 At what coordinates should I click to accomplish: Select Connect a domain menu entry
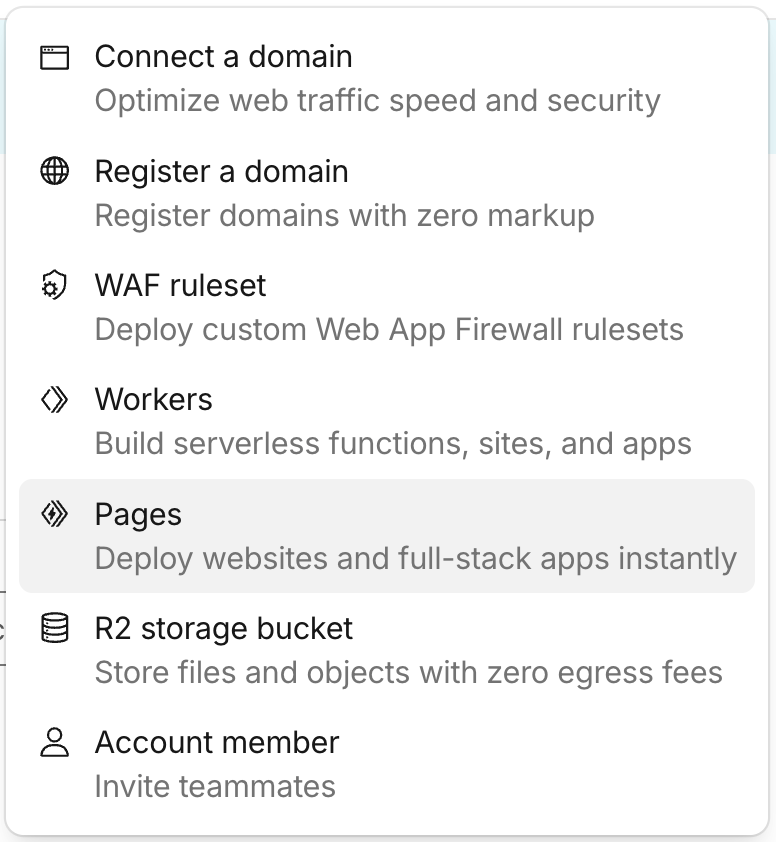[223, 57]
